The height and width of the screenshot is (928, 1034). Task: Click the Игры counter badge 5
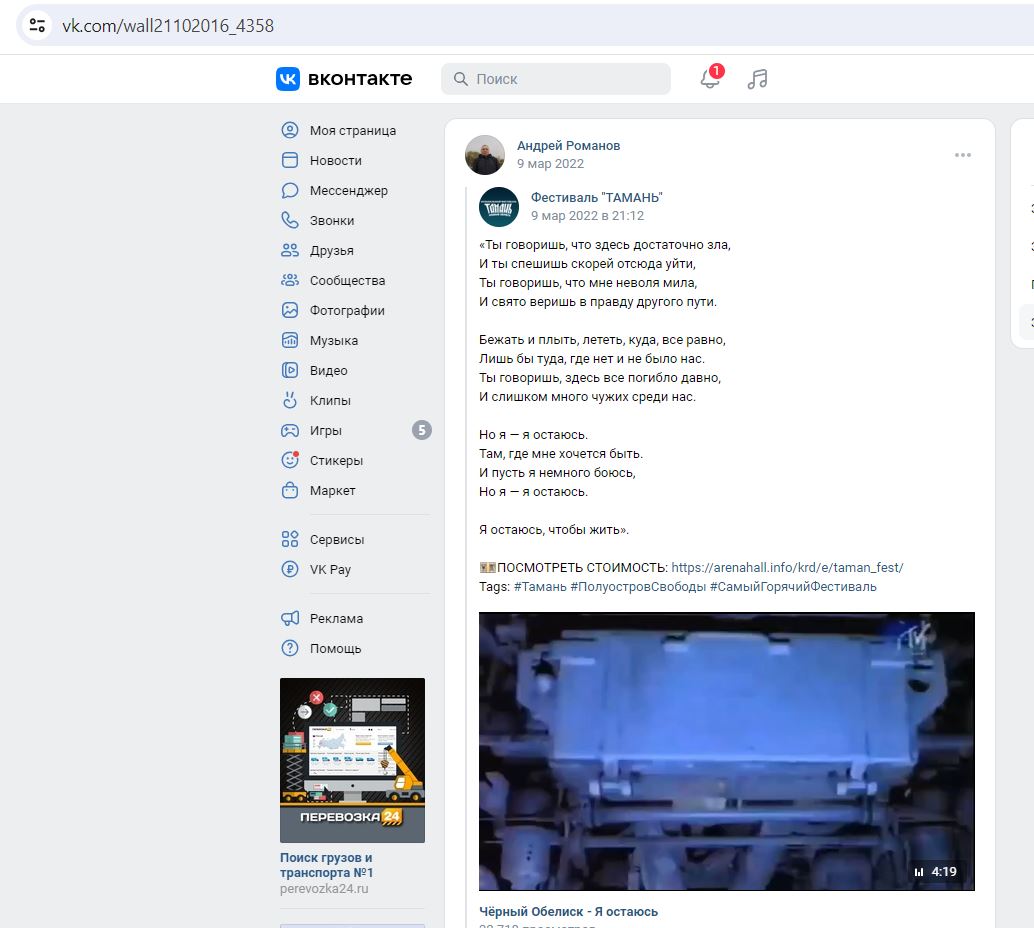421,431
